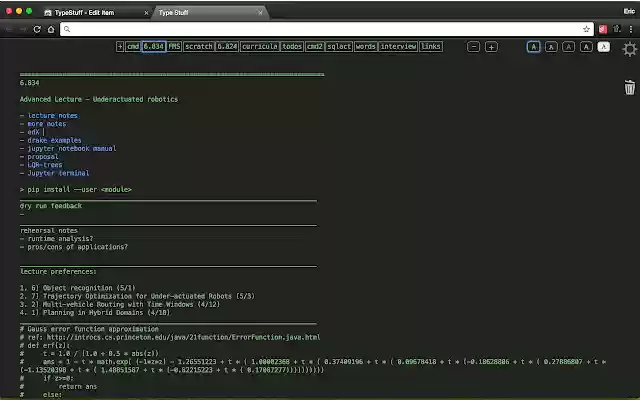Open the cmd2 note tab

click(x=315, y=47)
